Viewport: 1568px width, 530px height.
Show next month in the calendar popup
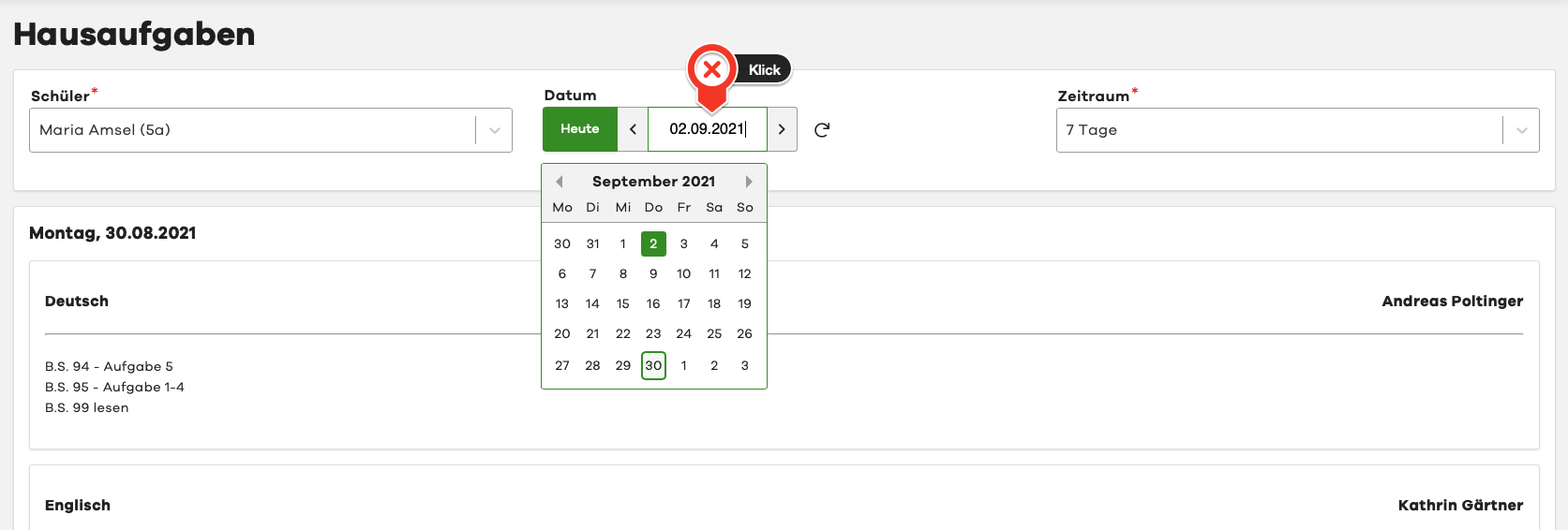click(749, 182)
